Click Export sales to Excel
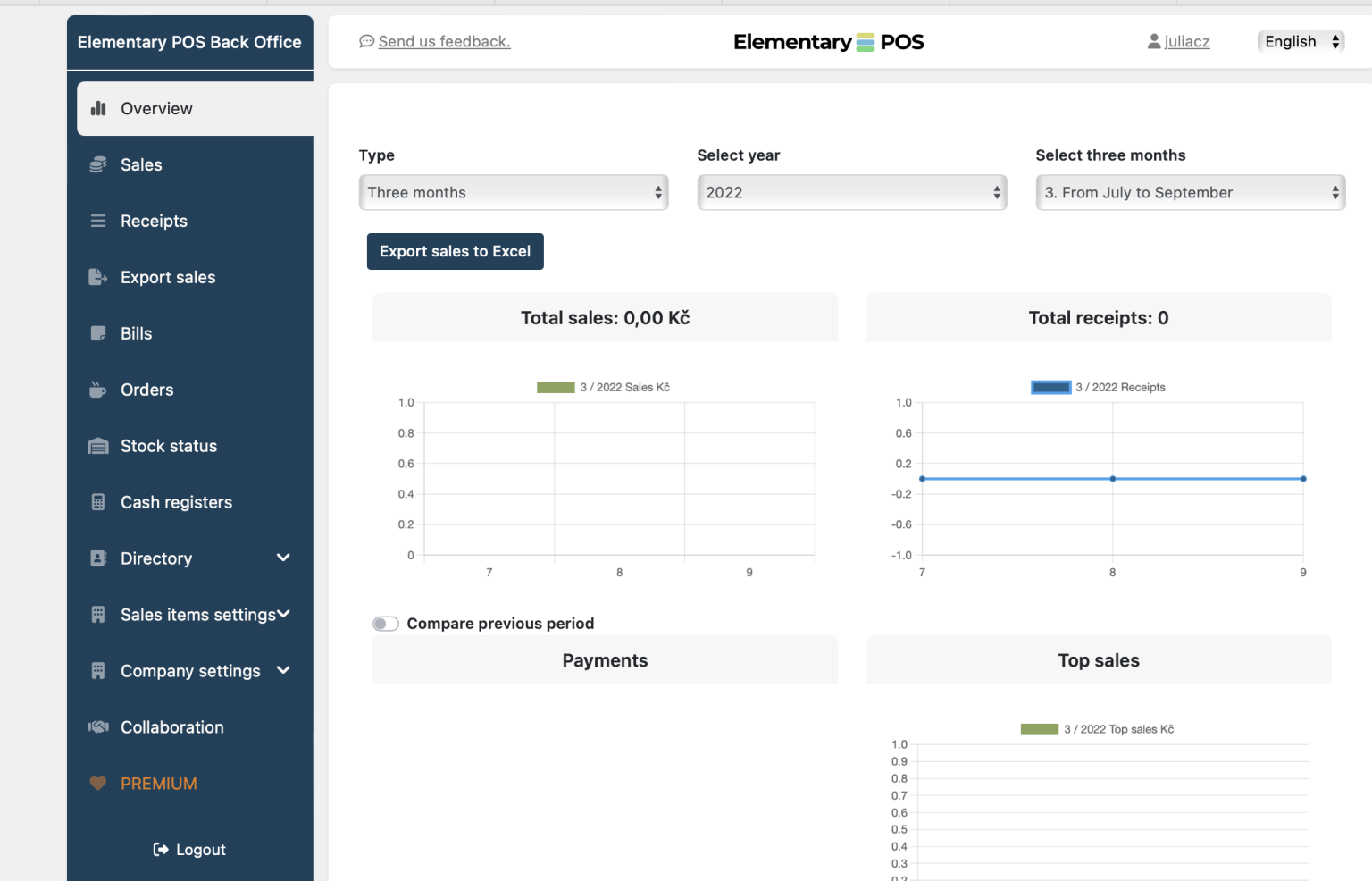 pyautogui.click(x=455, y=251)
